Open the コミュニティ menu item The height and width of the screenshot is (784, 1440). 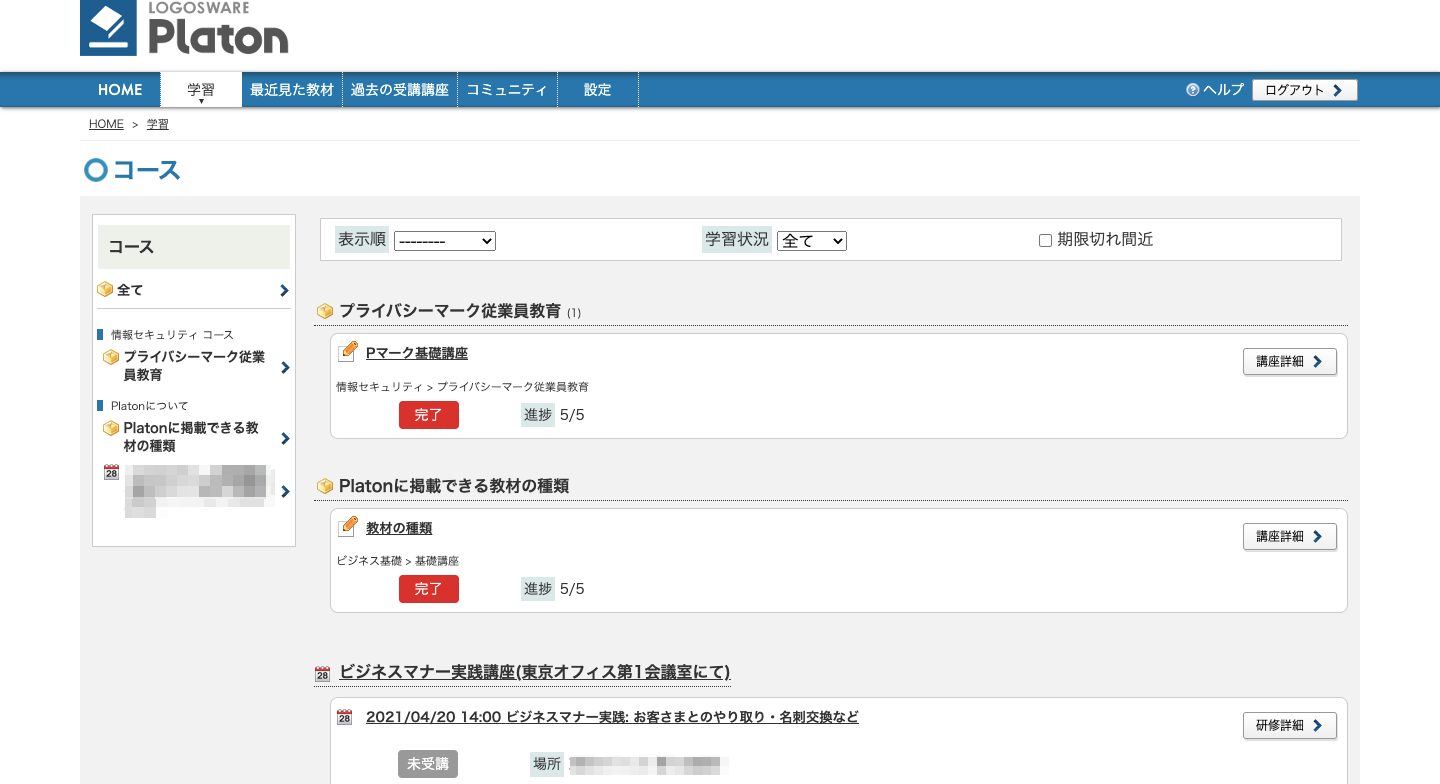(x=507, y=90)
